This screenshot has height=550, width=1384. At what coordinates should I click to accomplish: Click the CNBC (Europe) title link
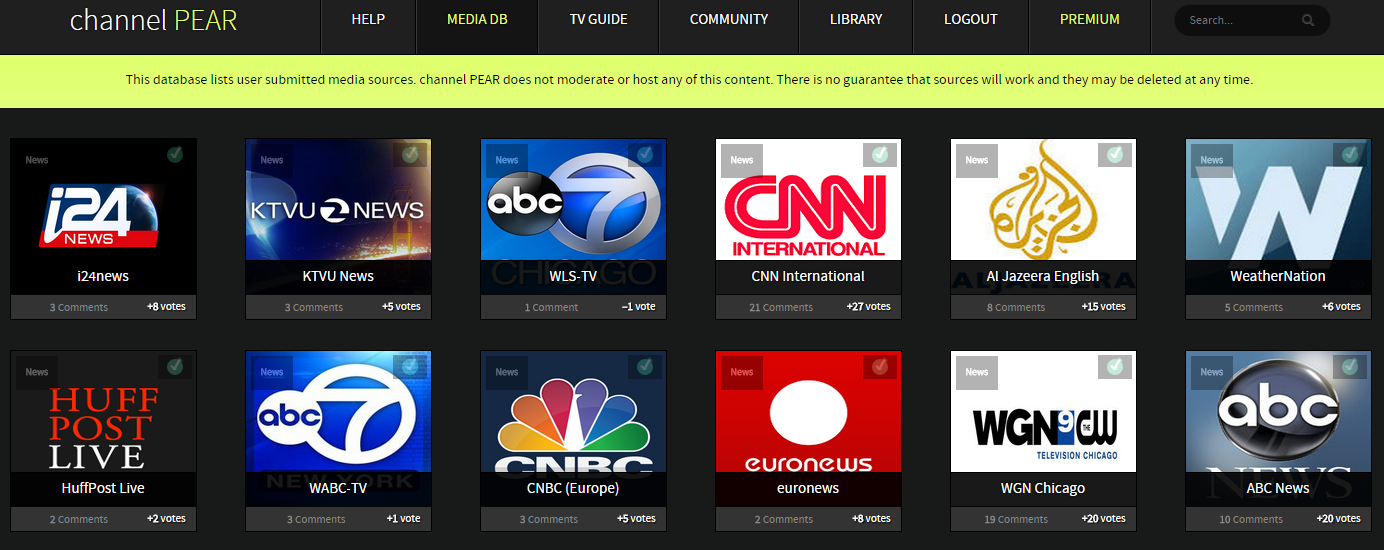(573, 488)
